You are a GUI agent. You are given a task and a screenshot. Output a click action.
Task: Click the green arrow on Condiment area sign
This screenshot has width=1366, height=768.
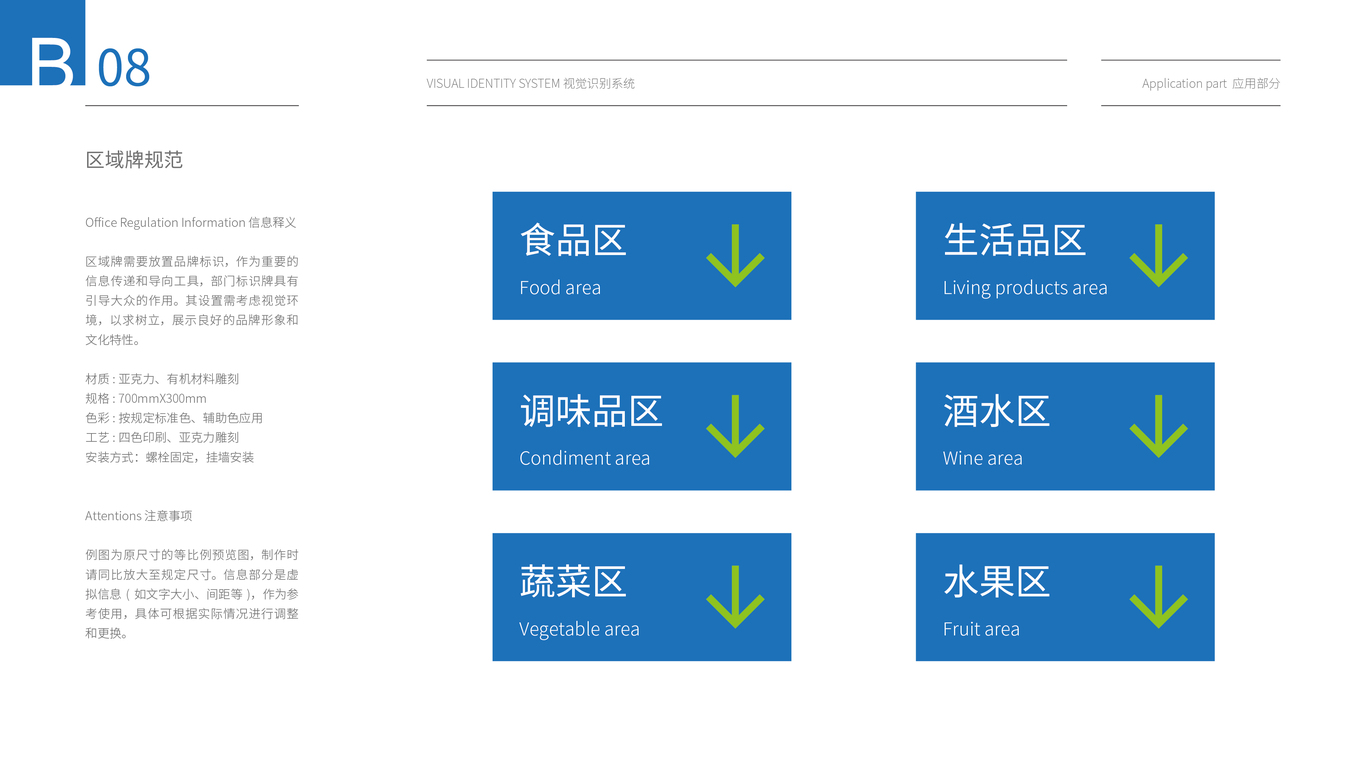tap(735, 427)
